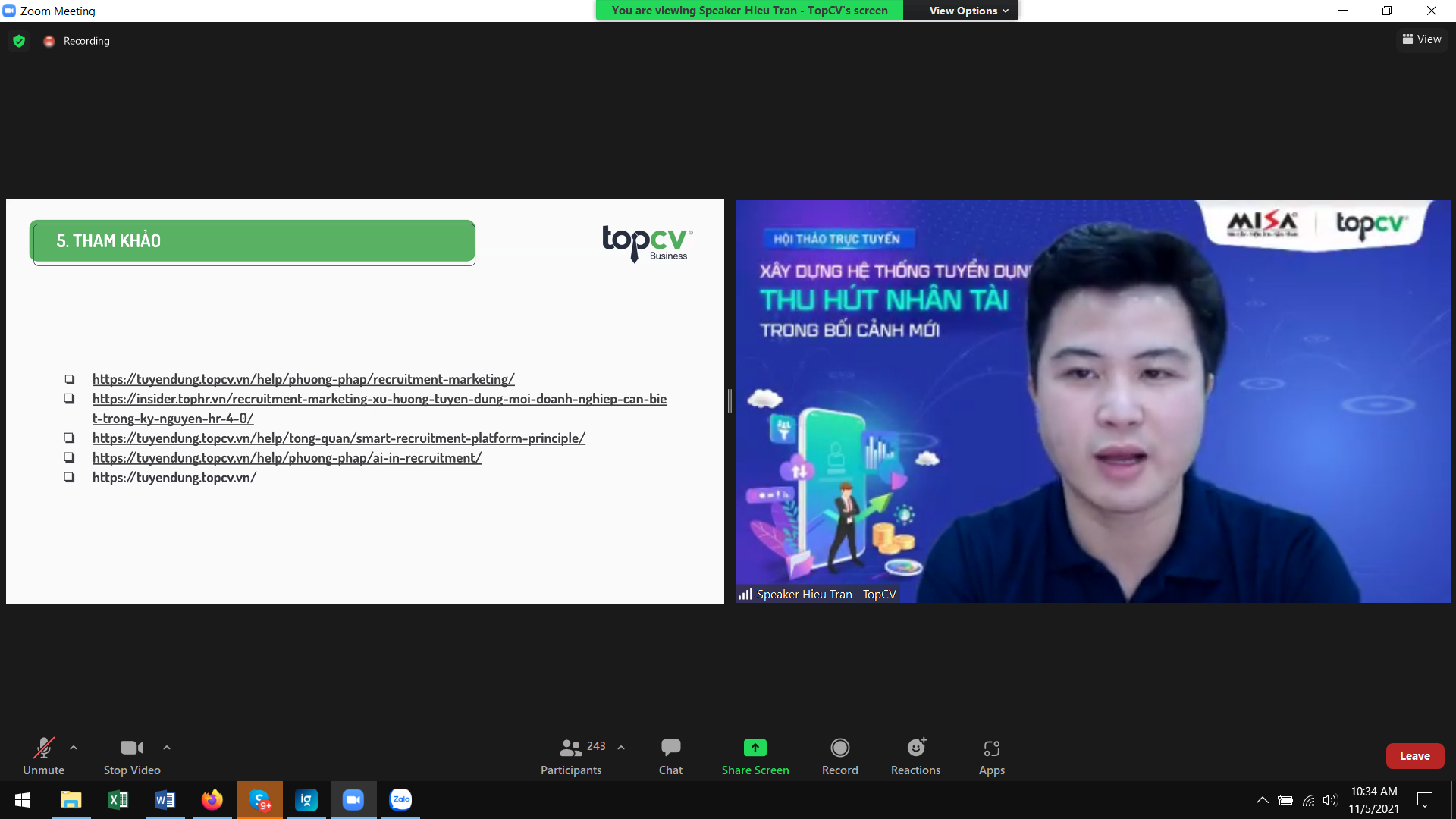Click the green Share Screen icon

coord(755,748)
